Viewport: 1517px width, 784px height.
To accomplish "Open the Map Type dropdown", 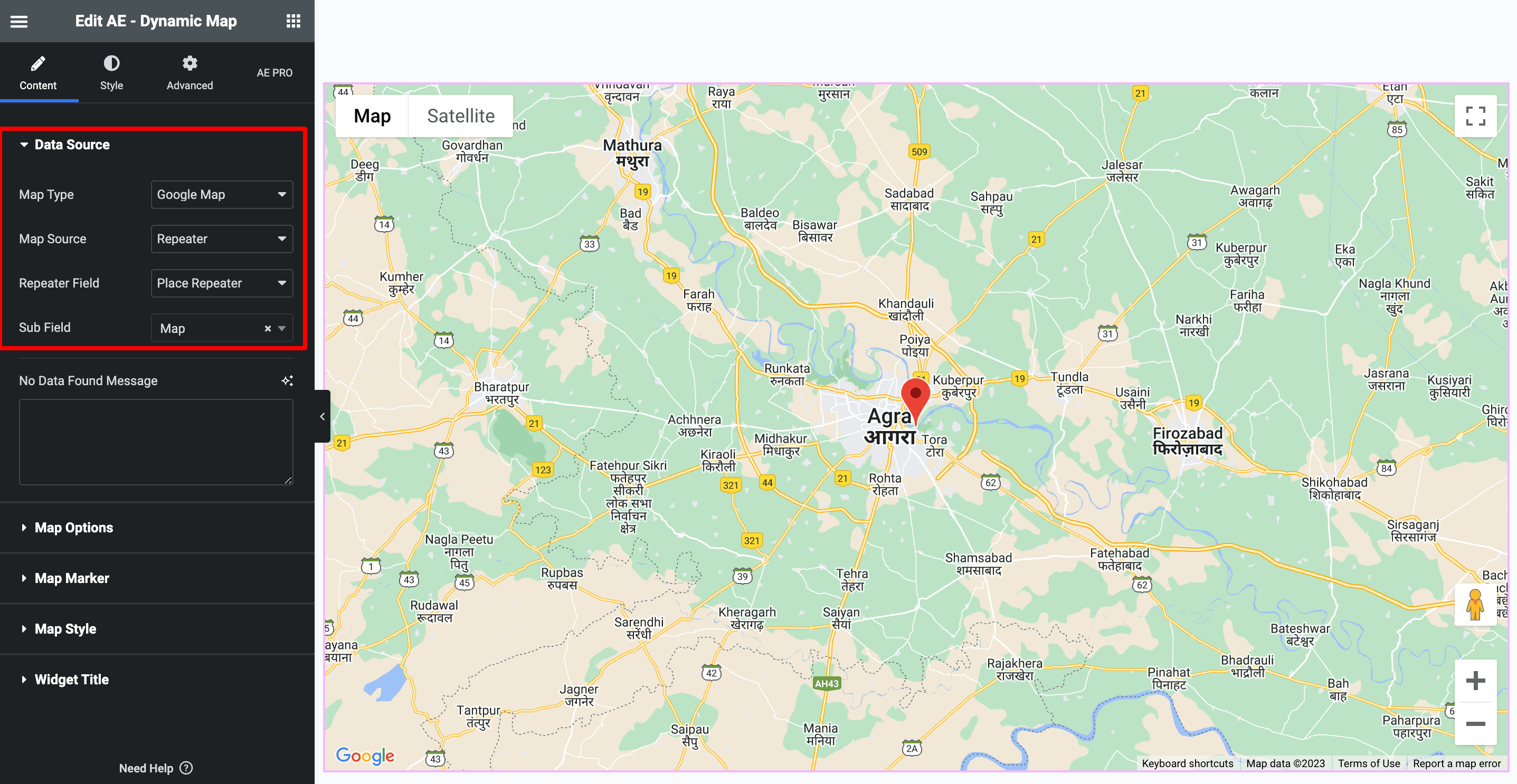I will [x=222, y=195].
